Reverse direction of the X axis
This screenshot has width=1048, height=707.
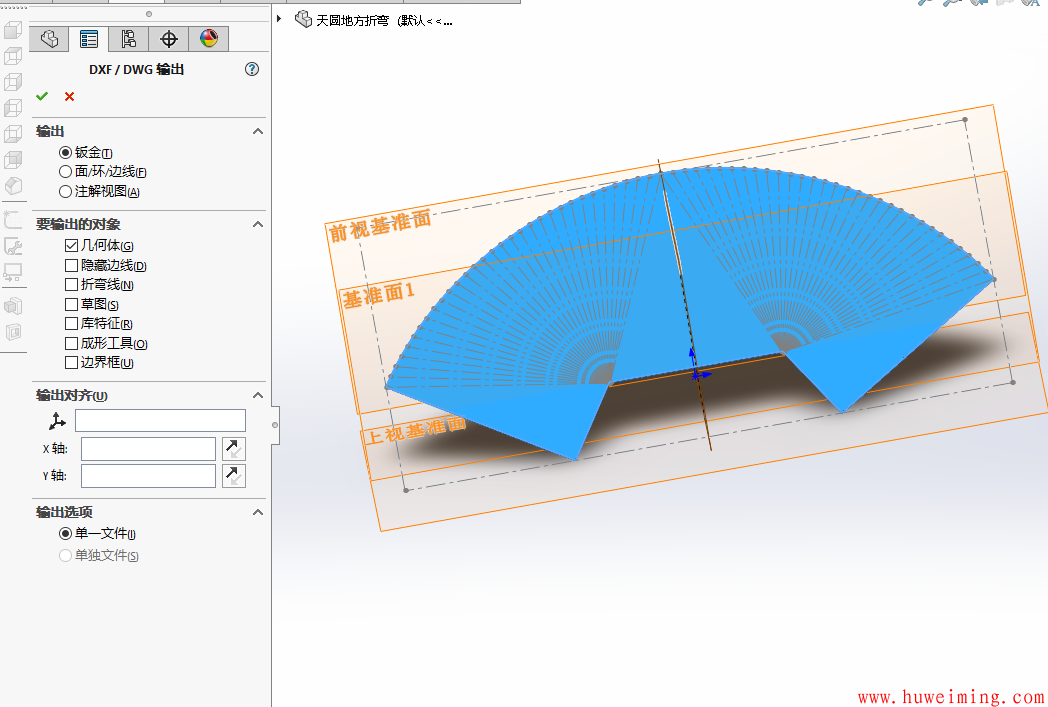233,448
